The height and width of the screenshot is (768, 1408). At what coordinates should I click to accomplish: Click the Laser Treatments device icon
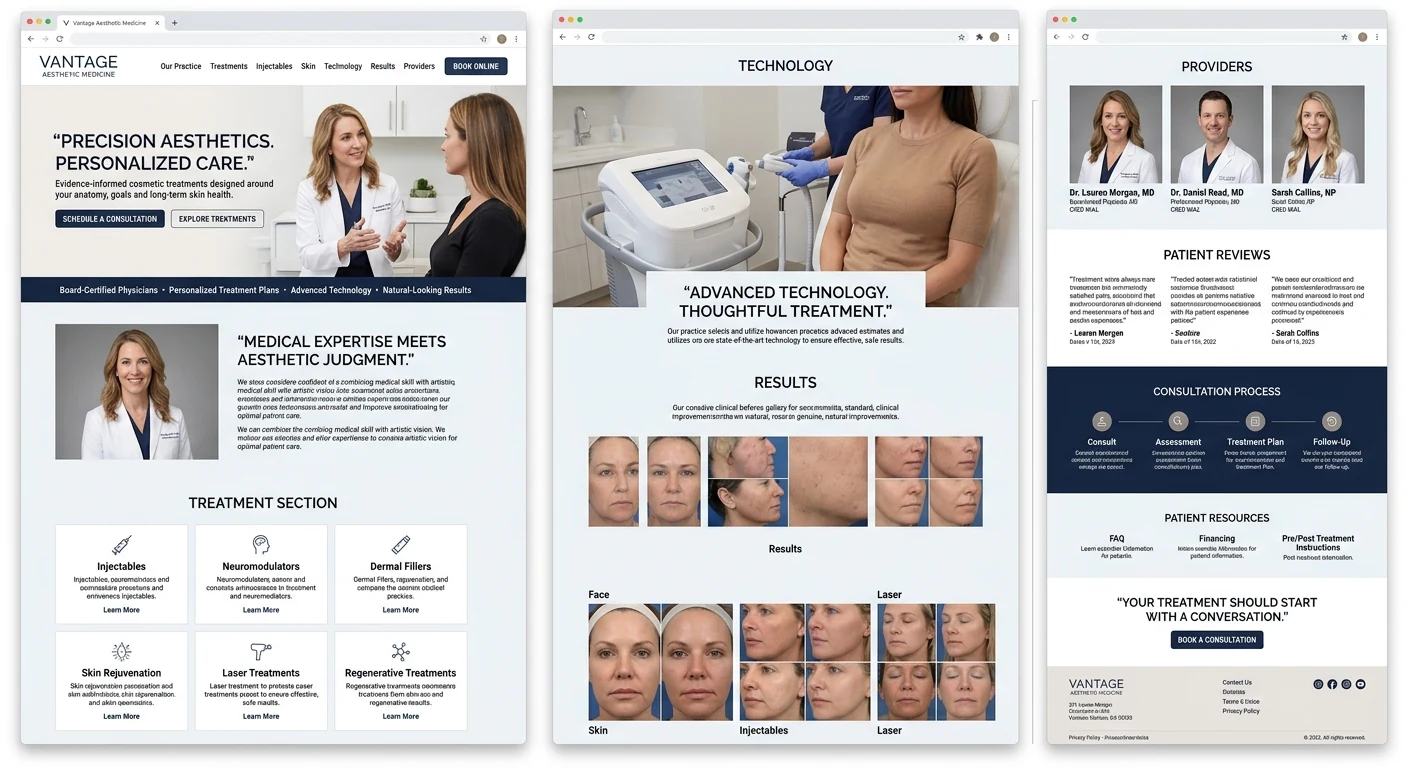261,652
